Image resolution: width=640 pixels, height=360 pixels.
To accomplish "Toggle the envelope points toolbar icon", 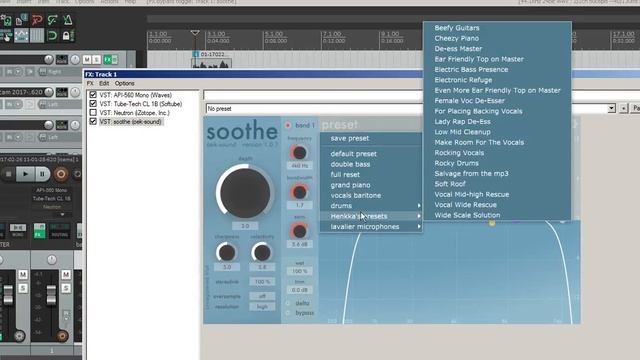I will [21, 36].
